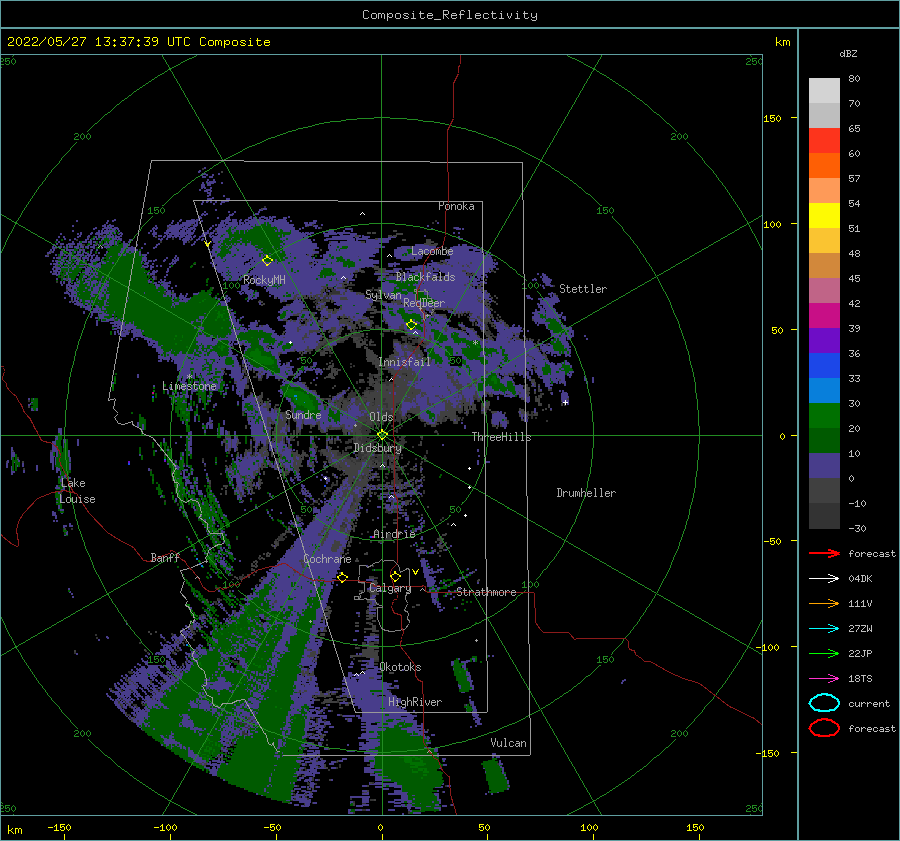Select the Blackfalds label
Image resolution: width=900 pixels, height=841 pixels.
(425, 277)
